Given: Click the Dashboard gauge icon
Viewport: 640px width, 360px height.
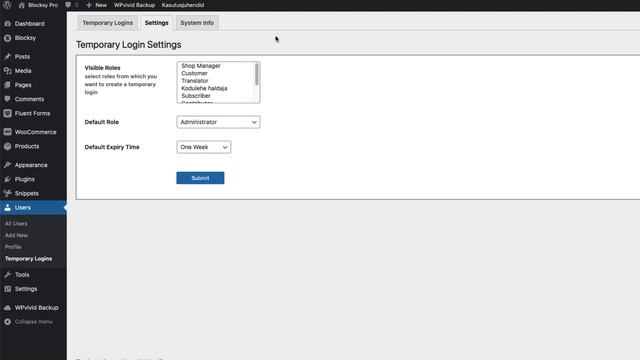Looking at the screenshot, I should [7, 24].
